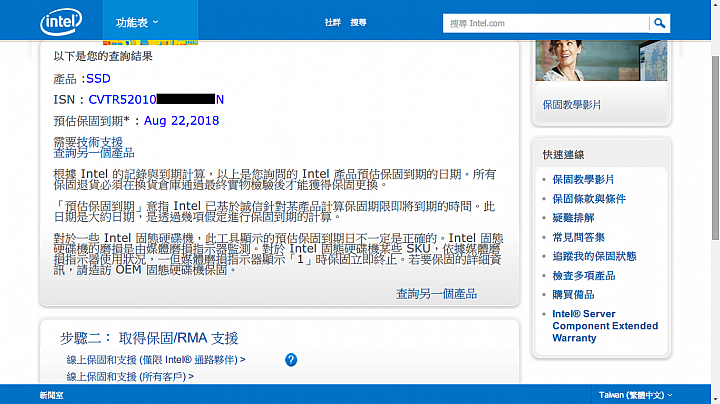The height and width of the screenshot is (404, 720).
Task: Click the 快速連線 panel heading
Action: tap(563, 155)
